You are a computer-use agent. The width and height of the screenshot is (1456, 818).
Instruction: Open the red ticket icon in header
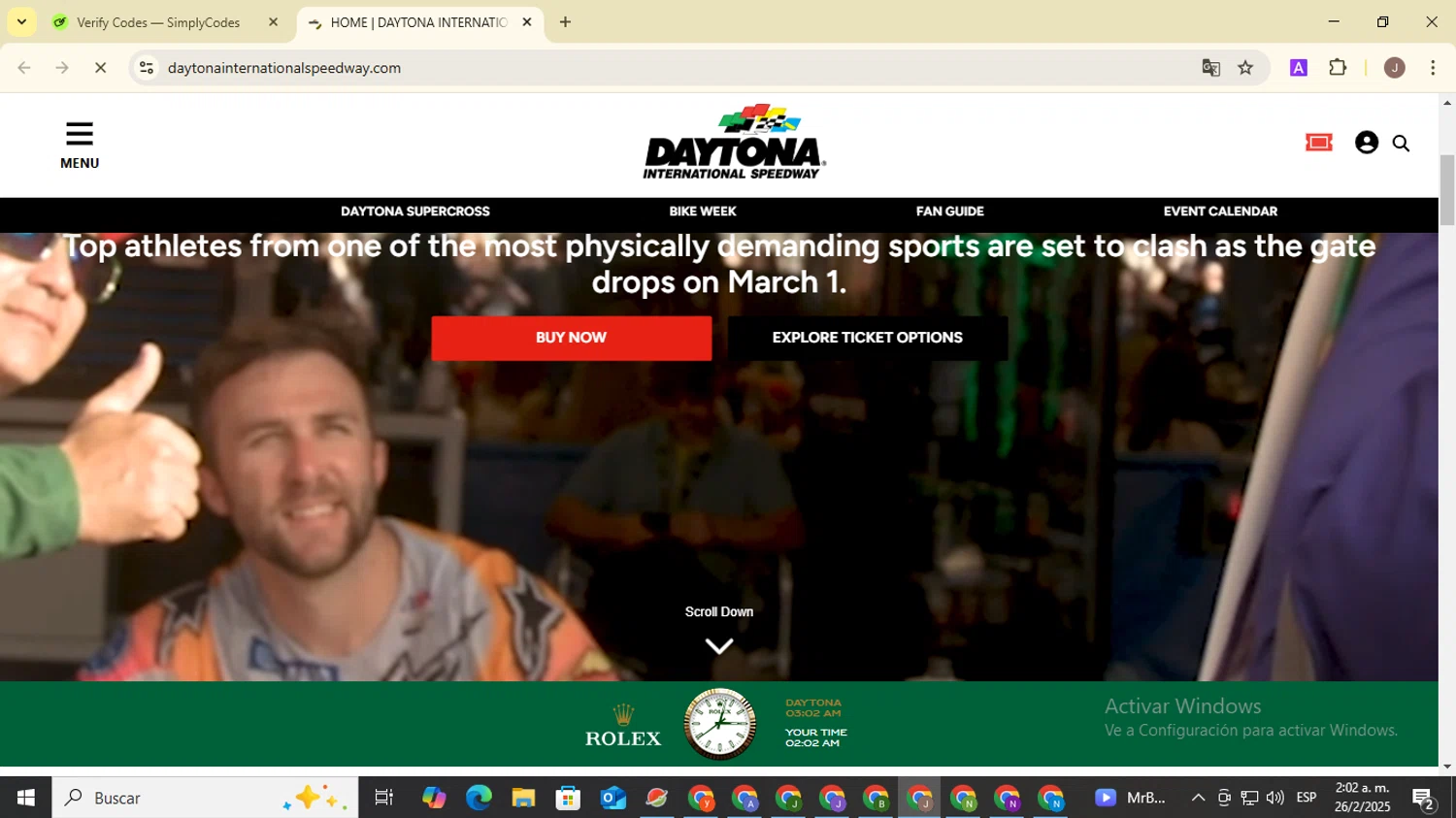[x=1318, y=144]
